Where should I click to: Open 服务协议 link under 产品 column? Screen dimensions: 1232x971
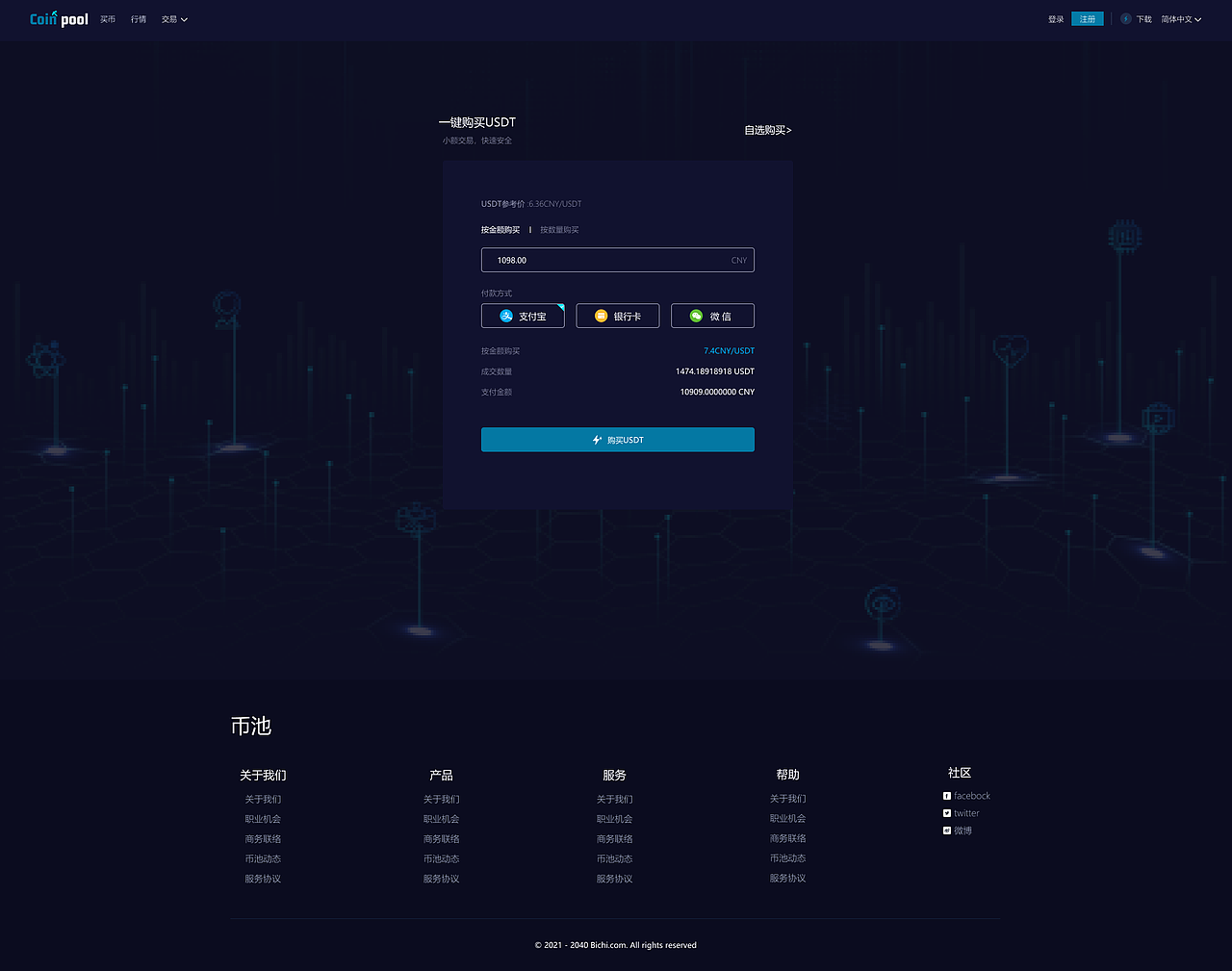click(x=441, y=879)
